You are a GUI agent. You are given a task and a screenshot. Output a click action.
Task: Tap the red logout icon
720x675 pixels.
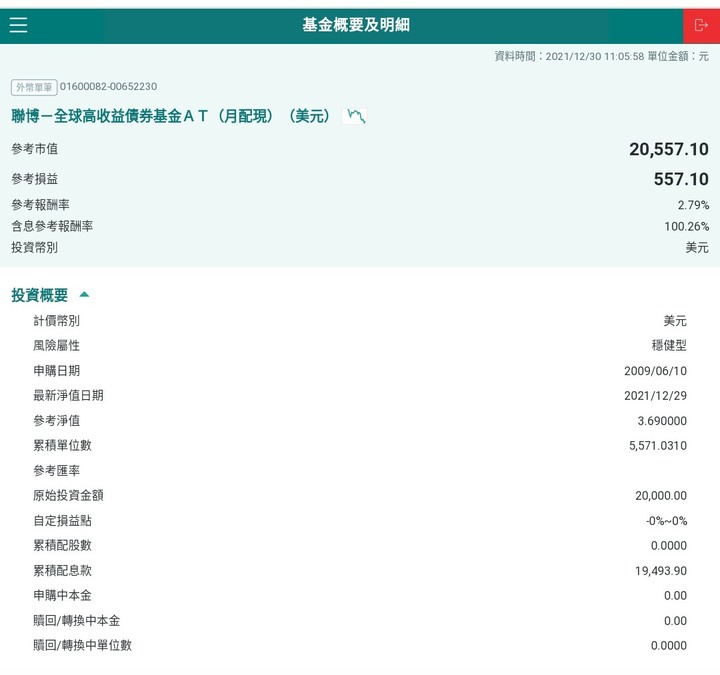point(701,25)
